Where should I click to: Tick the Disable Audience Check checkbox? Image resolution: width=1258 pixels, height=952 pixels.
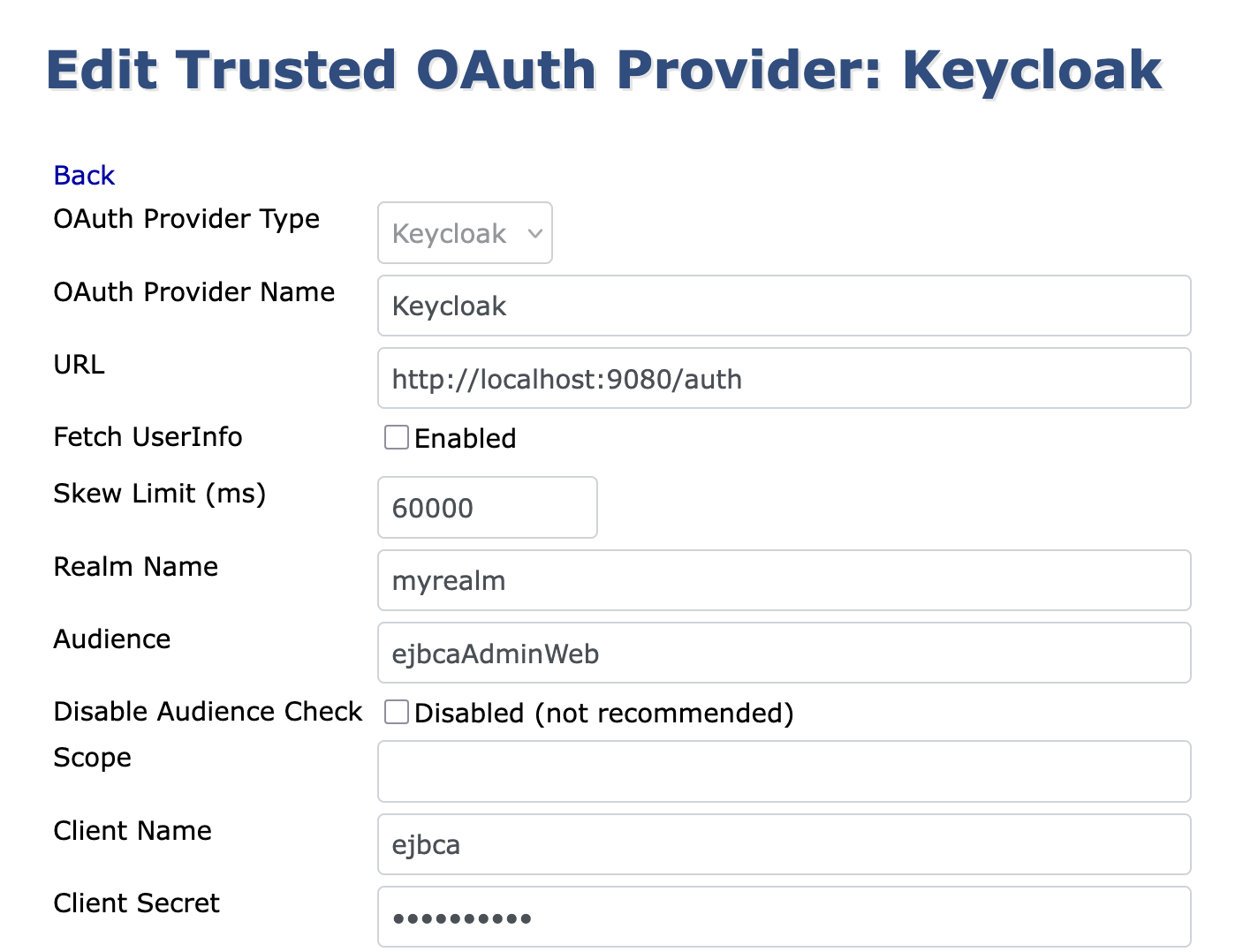coord(397,713)
